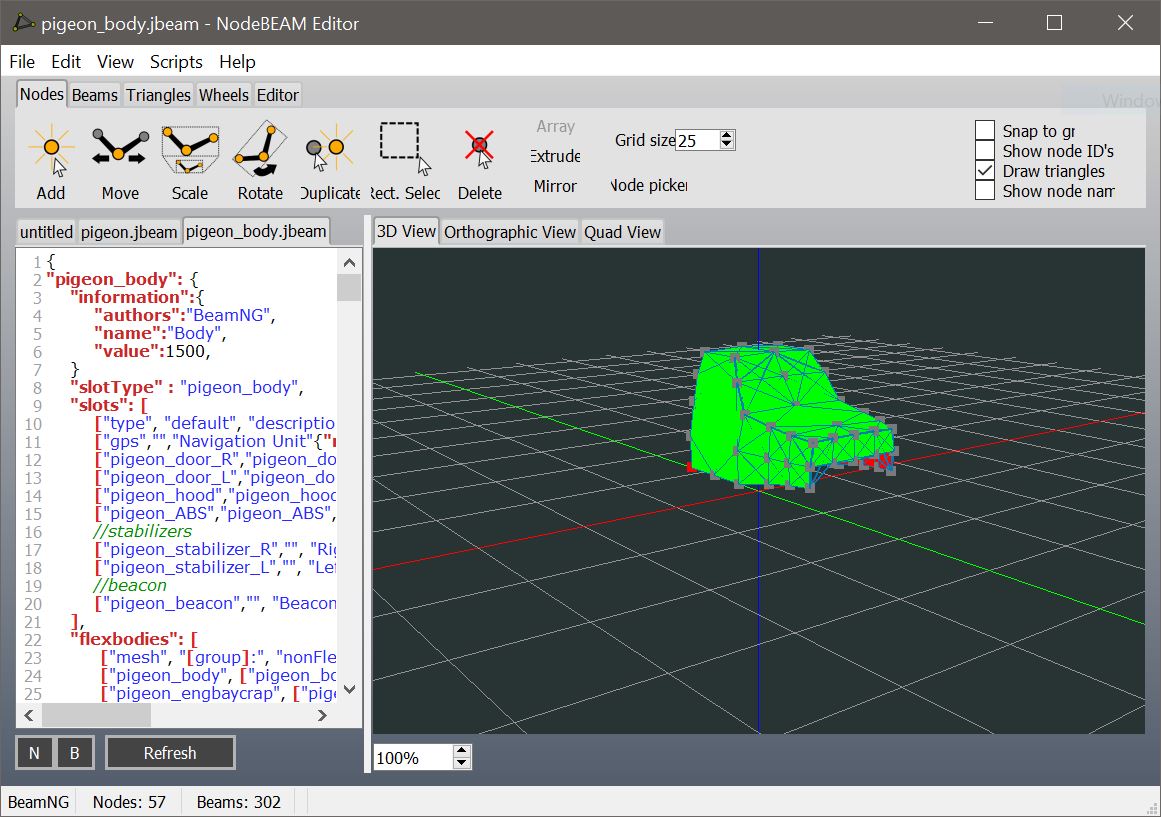
Task: Click the "pigeon_body" line in the code
Action: click(122, 279)
